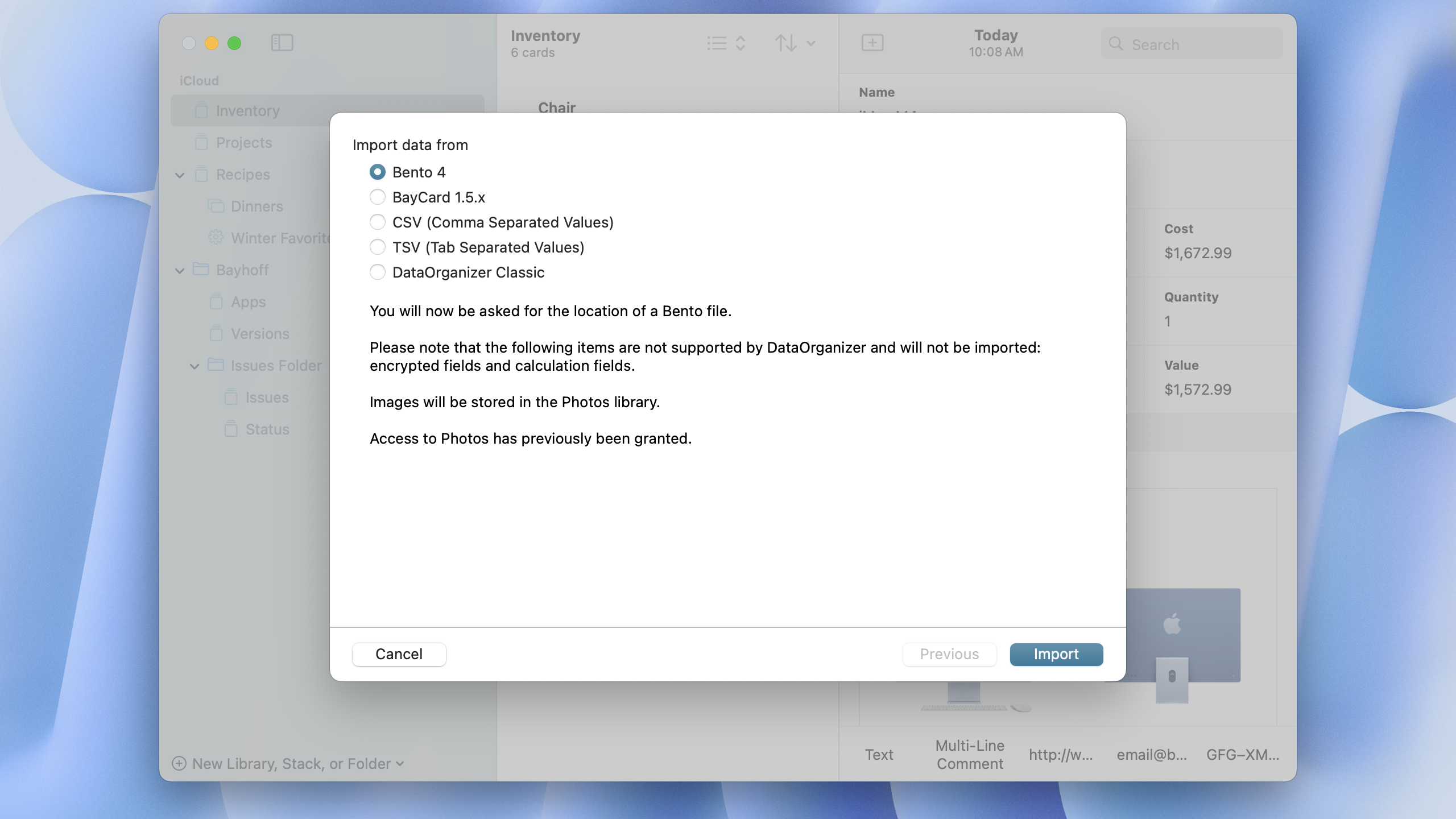Image resolution: width=1456 pixels, height=819 pixels.
Task: Open New Library, Stack, or Folder menu
Action: 288,763
